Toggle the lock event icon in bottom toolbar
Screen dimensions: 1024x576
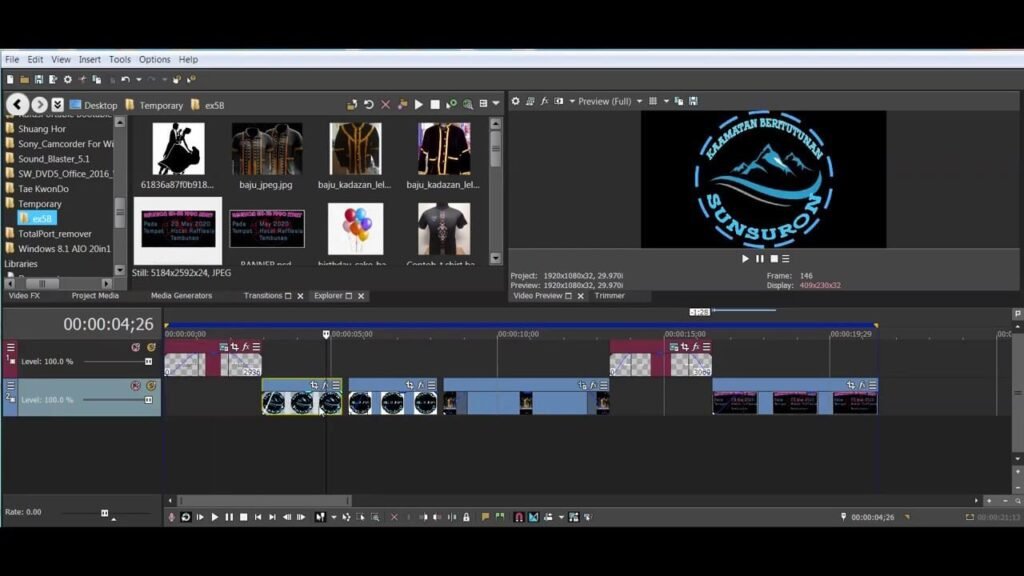pyautogui.click(x=466, y=517)
